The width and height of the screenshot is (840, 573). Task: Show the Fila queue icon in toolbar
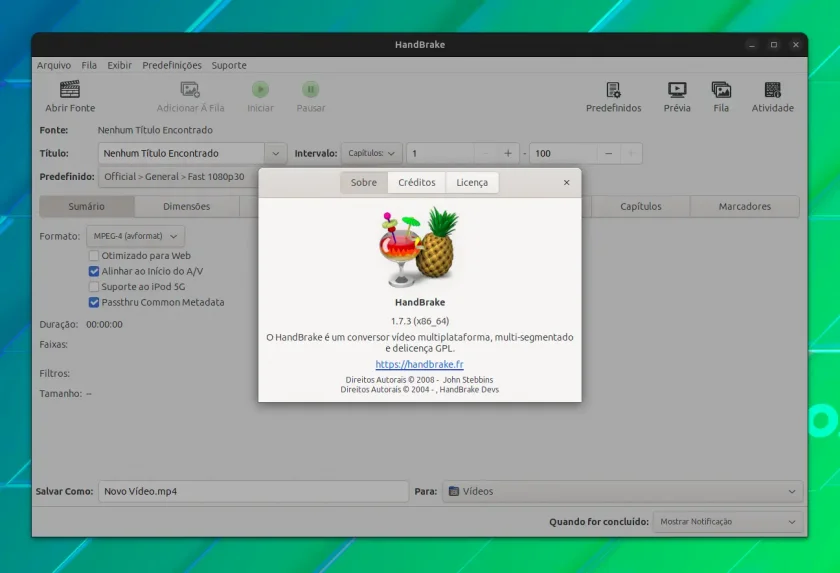click(721, 89)
